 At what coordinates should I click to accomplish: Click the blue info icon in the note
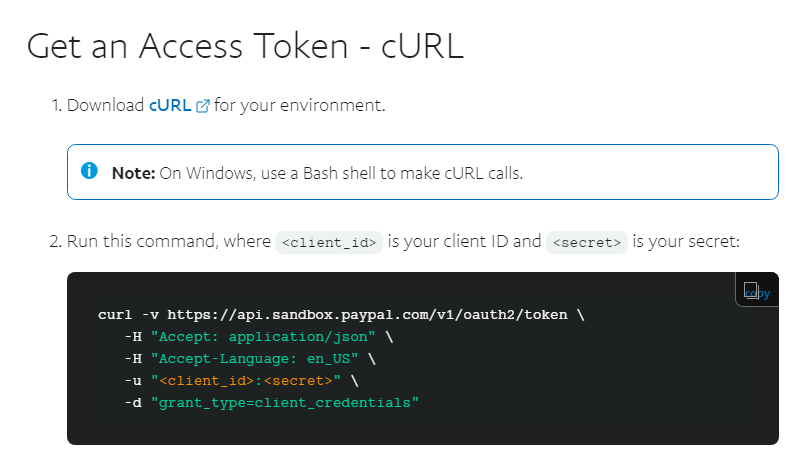(x=90, y=172)
